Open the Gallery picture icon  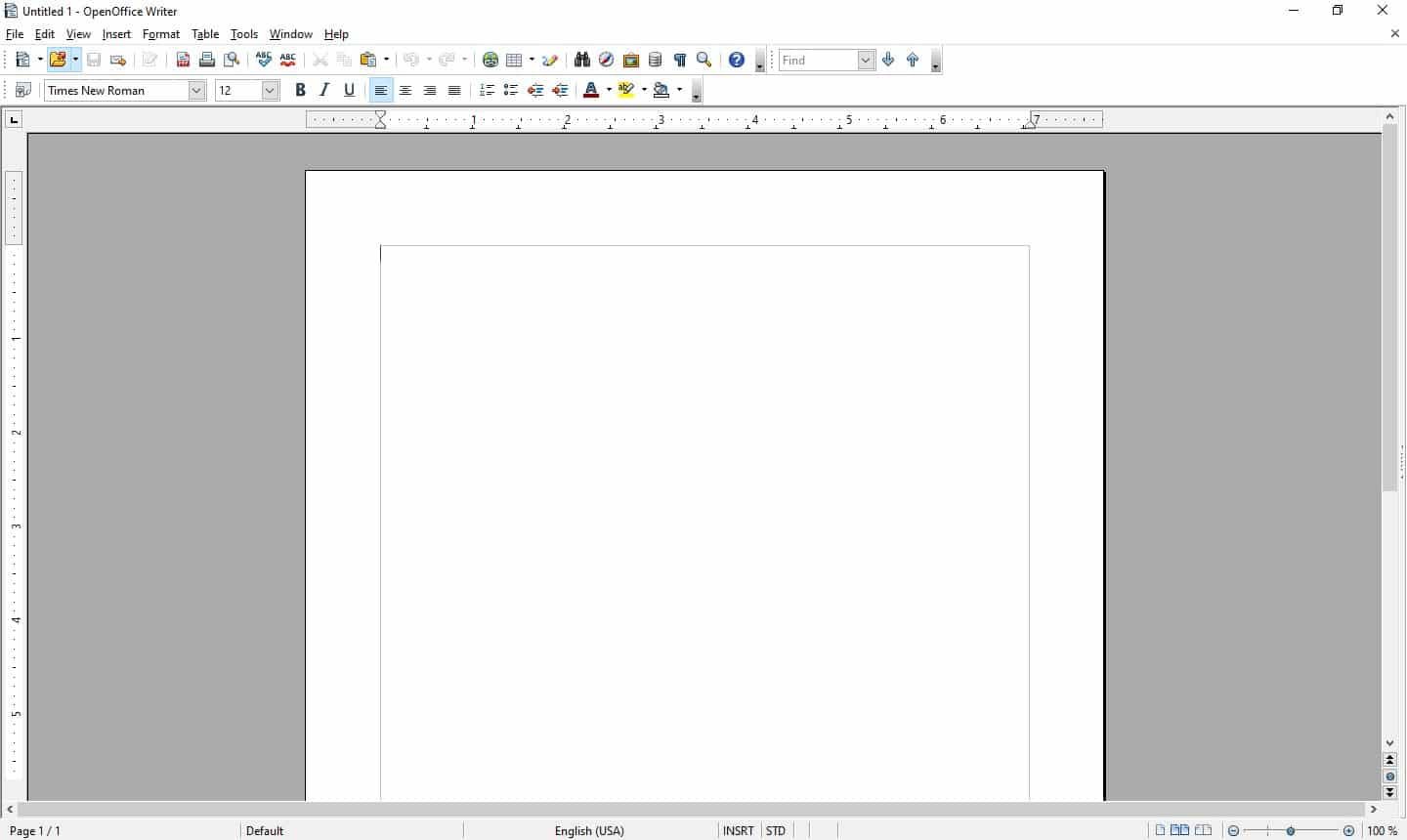pos(631,61)
